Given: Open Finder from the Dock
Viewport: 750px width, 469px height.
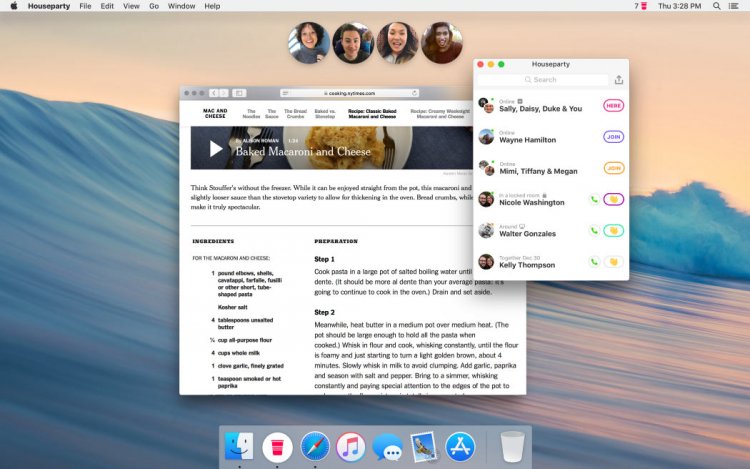Looking at the screenshot, I should click(x=239, y=447).
